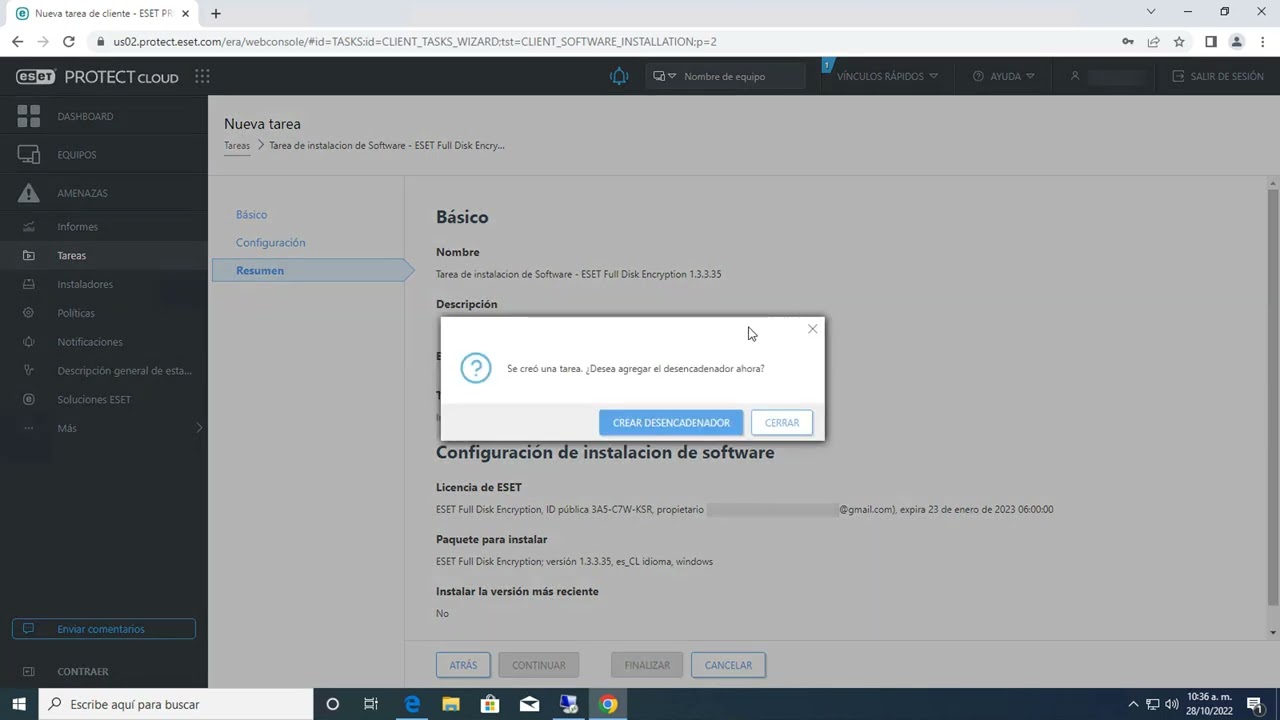Viewport: 1280px width, 720px height.
Task: Open the apps grid icon in header
Action: (x=202, y=77)
